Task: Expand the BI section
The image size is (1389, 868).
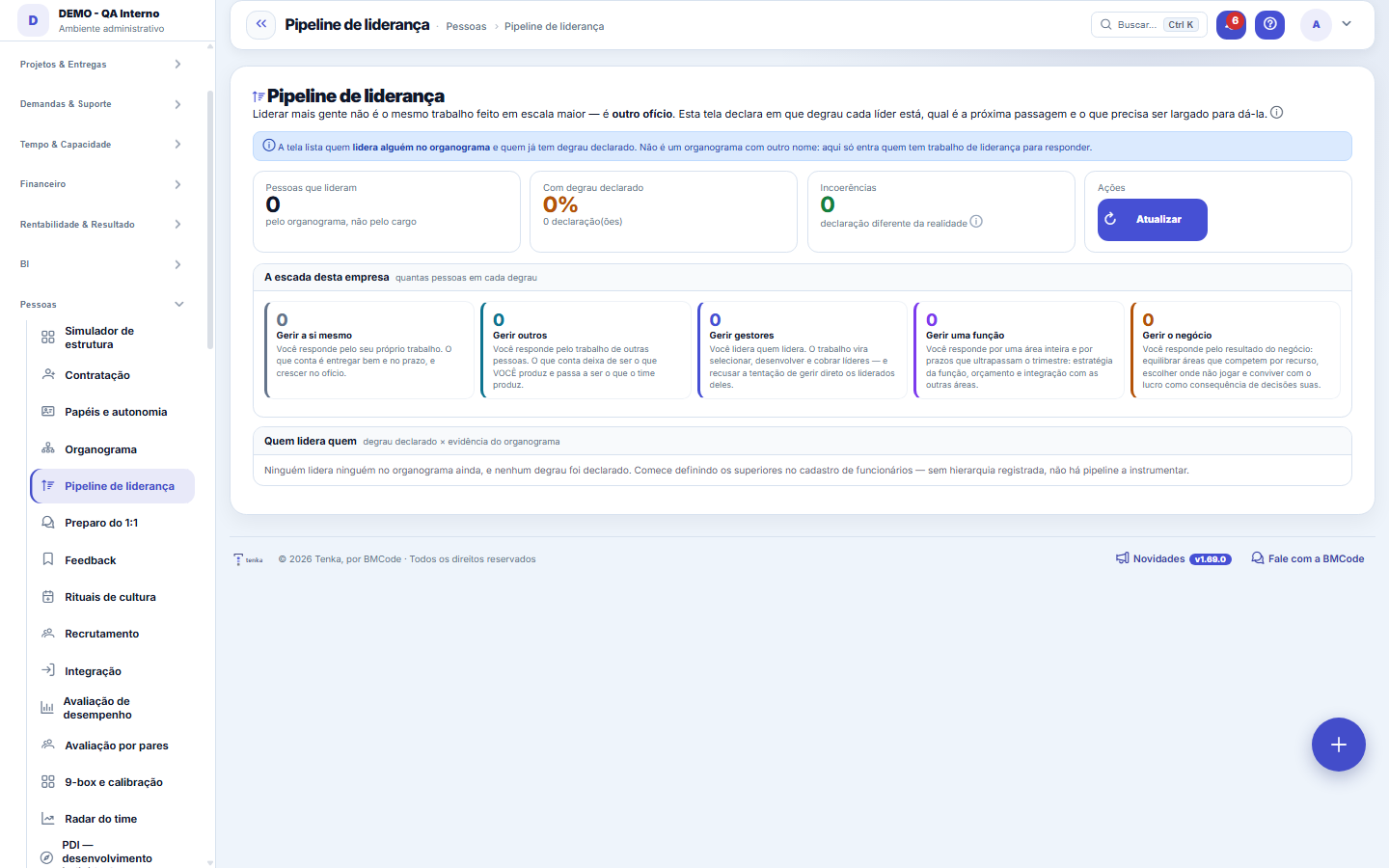Action: click(101, 264)
